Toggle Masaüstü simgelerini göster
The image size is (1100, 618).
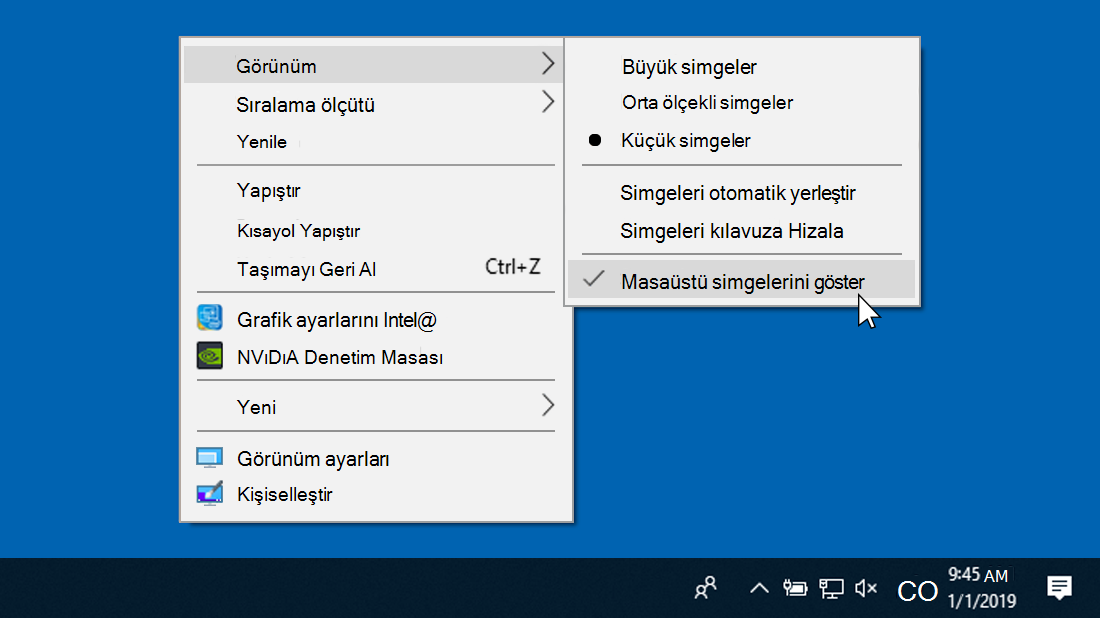[741, 282]
